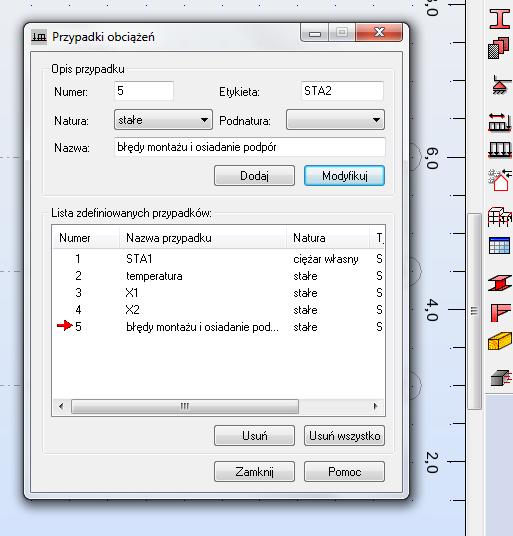
Task: Click the Numer input field
Action: tap(144, 91)
